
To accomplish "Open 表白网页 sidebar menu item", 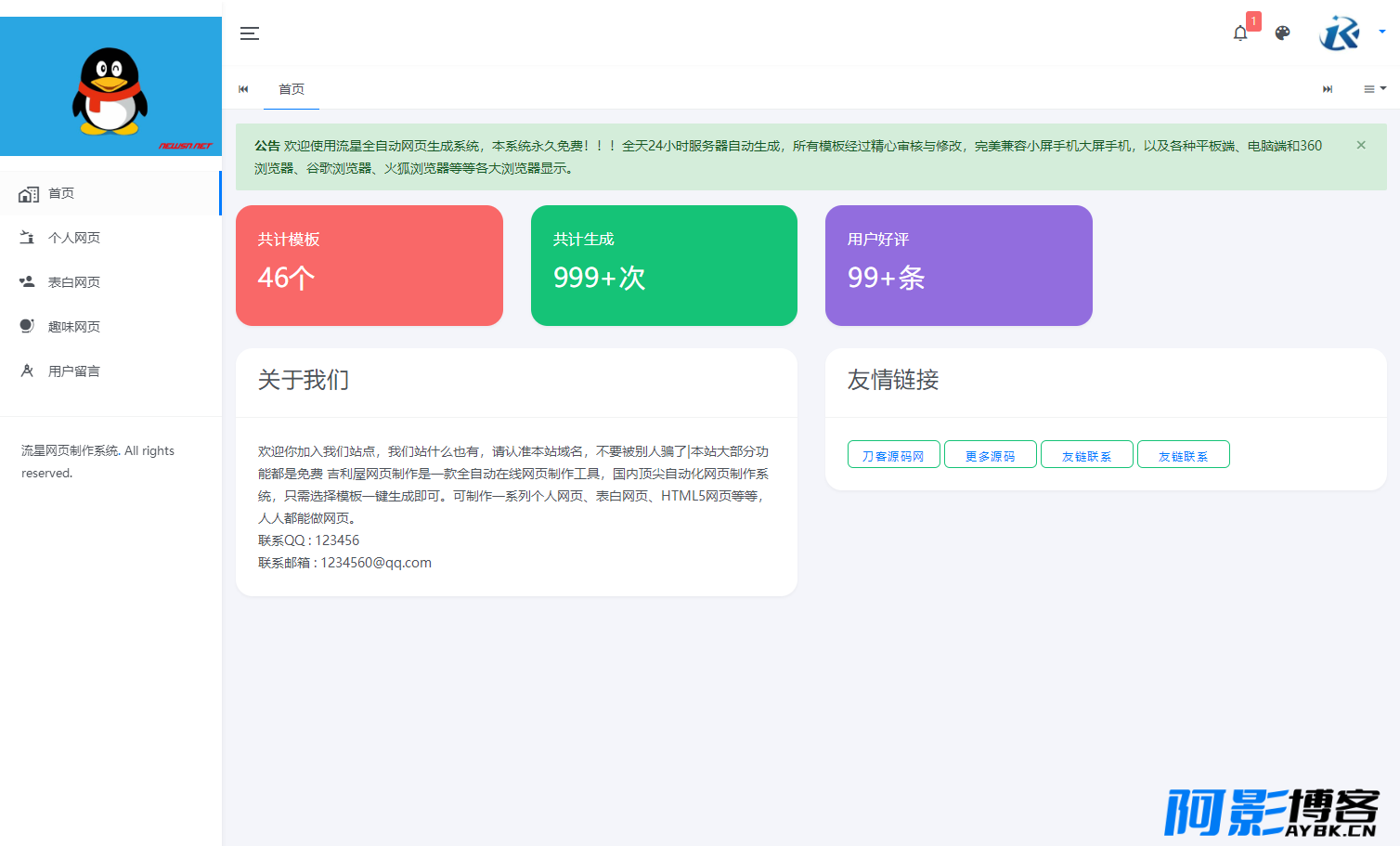I will 110,282.
